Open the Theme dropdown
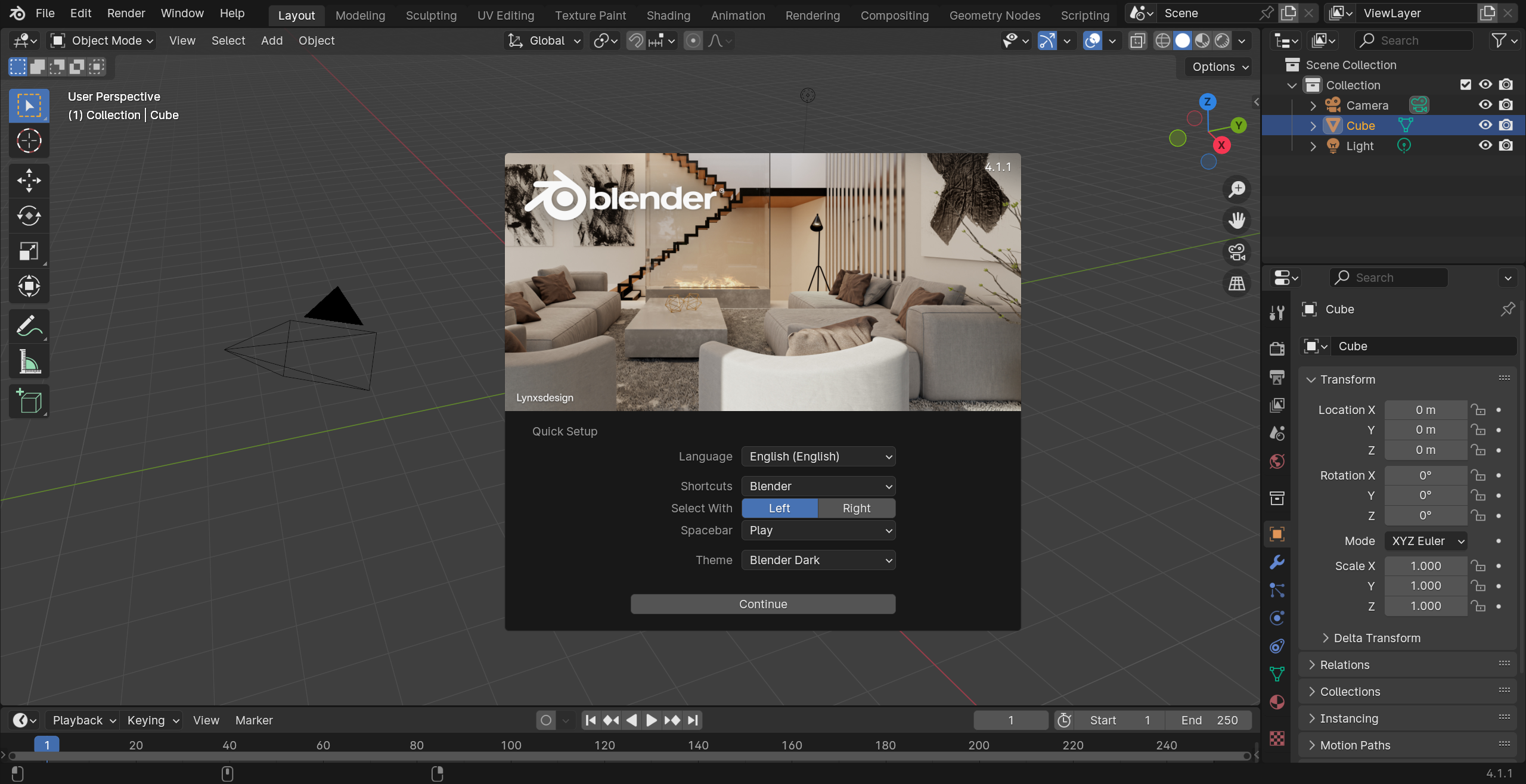This screenshot has height=784, width=1526. [x=818, y=560]
